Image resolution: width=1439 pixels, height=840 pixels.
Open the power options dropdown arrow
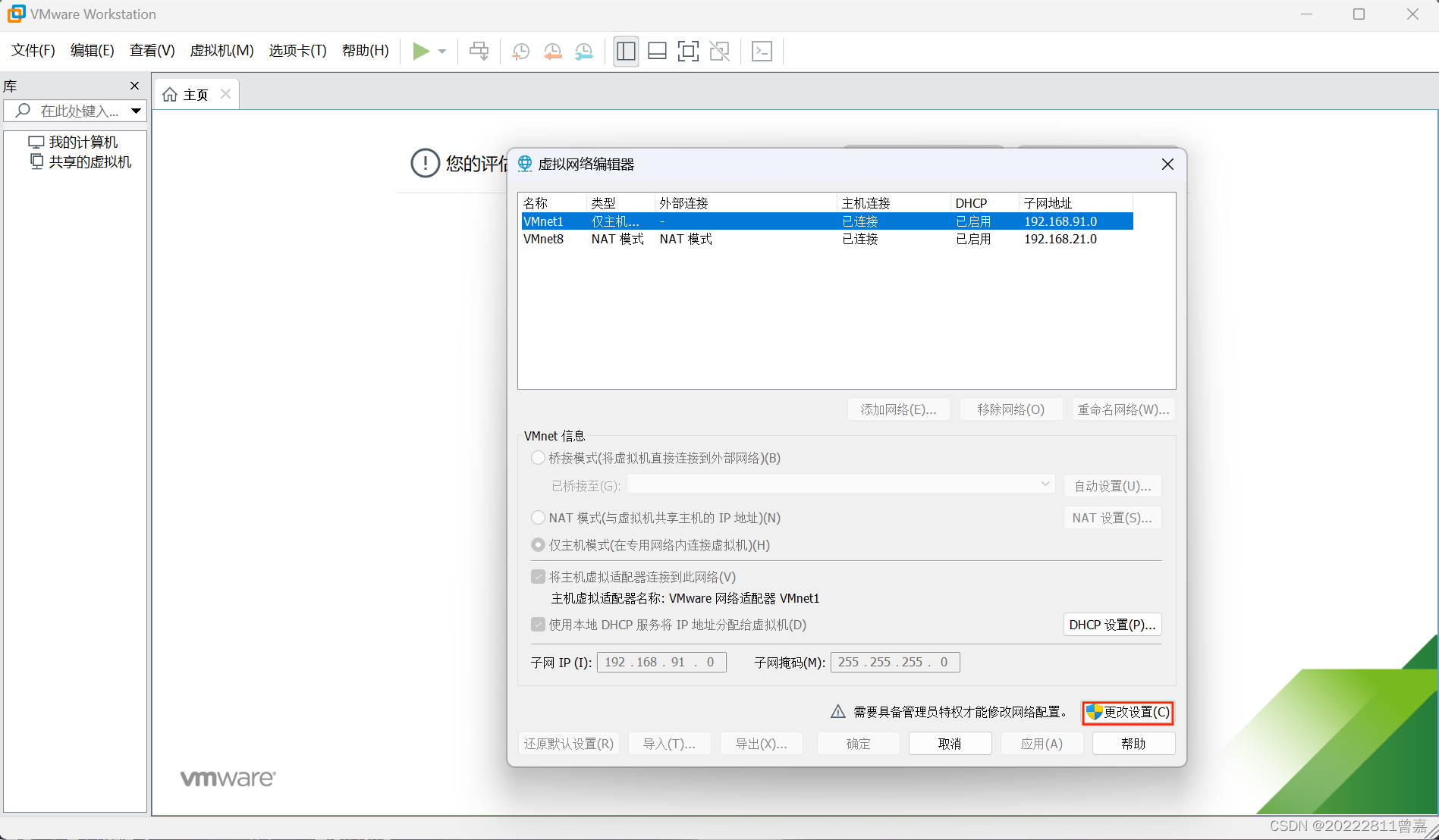pos(442,52)
